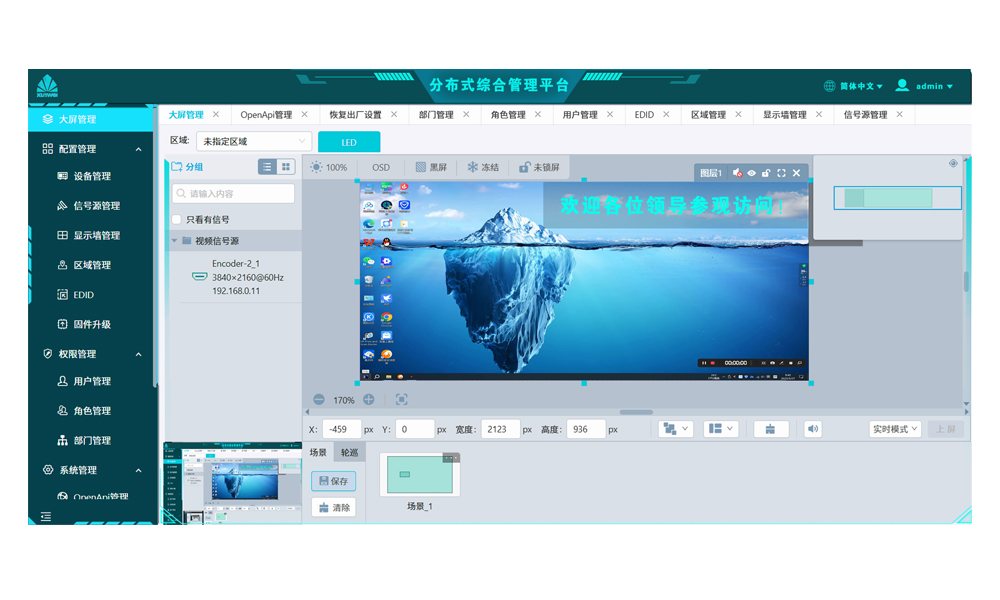Screen dimensions: 1000x600
Task: Open the 未指定区域 region dropdown
Action: (x=254, y=142)
